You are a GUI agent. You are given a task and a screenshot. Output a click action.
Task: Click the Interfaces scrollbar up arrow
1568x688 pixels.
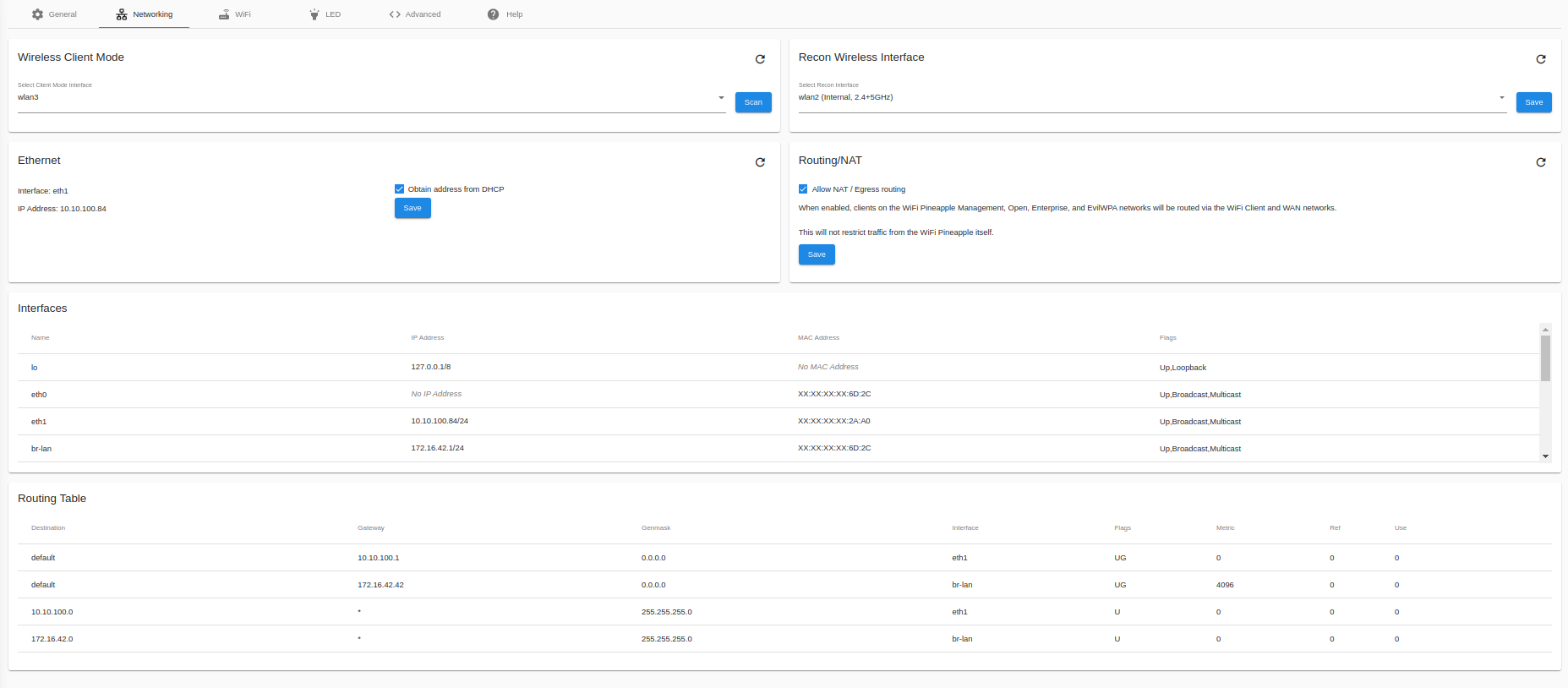(1545, 330)
